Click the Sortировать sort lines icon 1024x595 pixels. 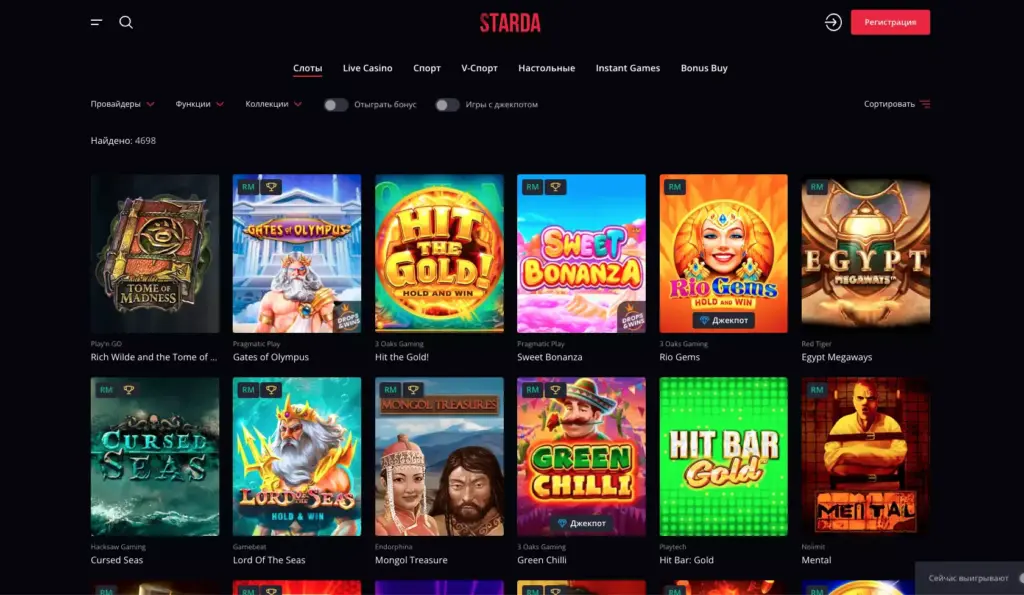(x=925, y=104)
